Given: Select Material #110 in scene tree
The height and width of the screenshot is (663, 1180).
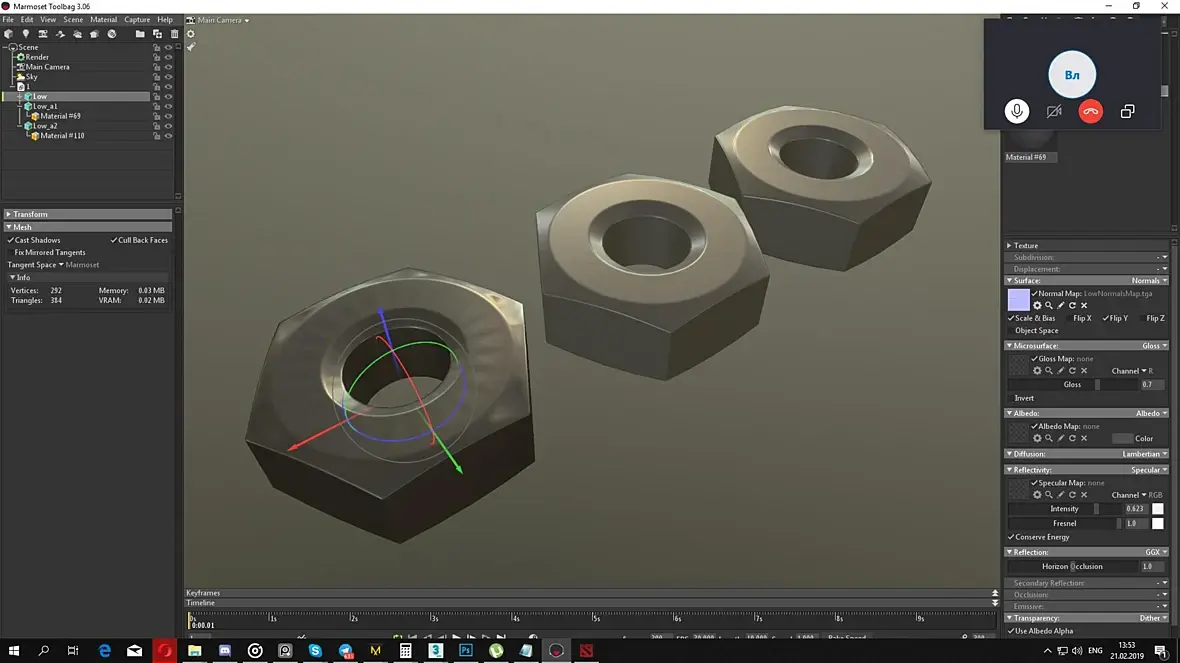Looking at the screenshot, I should [62, 136].
